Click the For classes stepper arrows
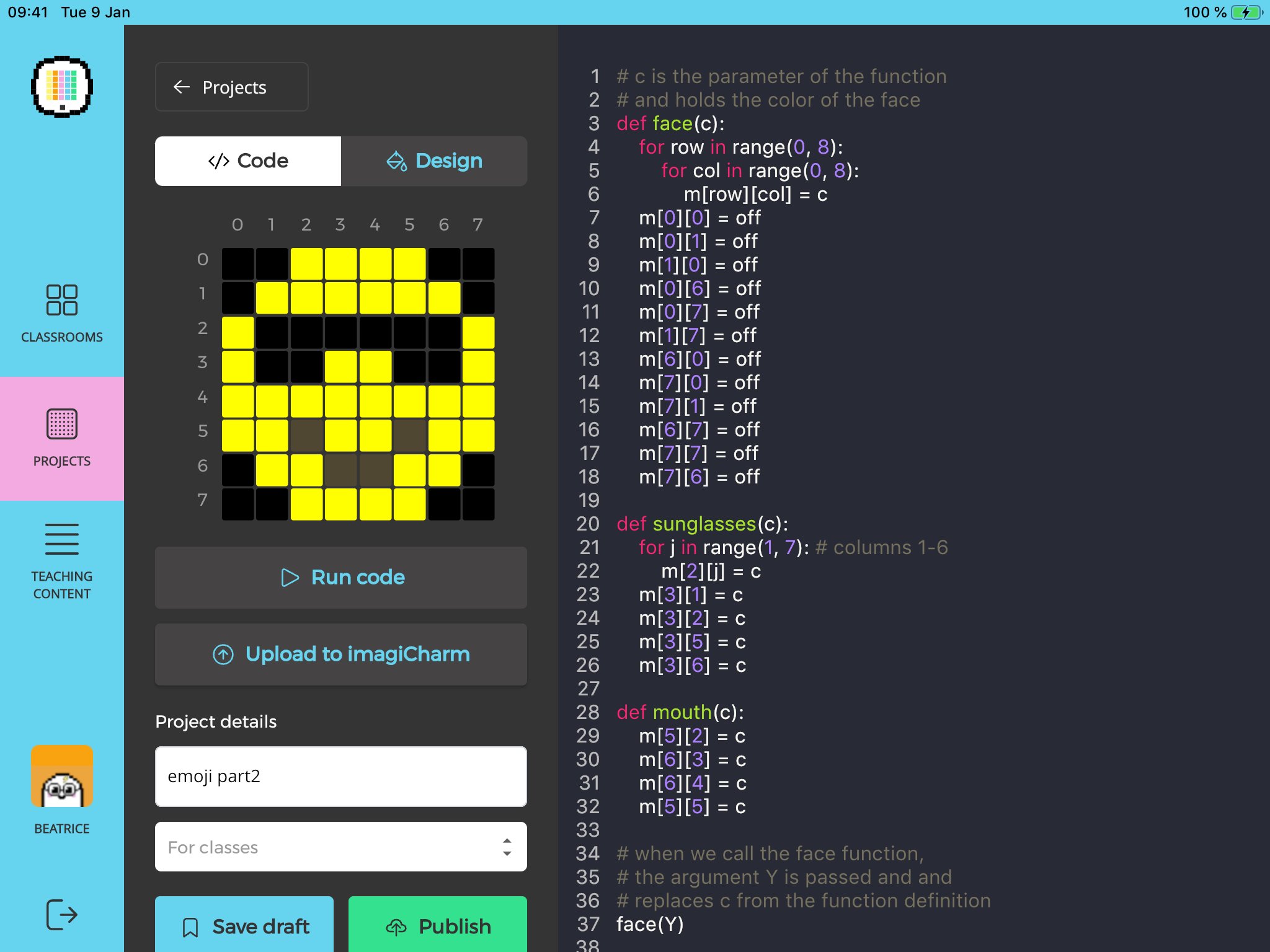 click(x=507, y=847)
